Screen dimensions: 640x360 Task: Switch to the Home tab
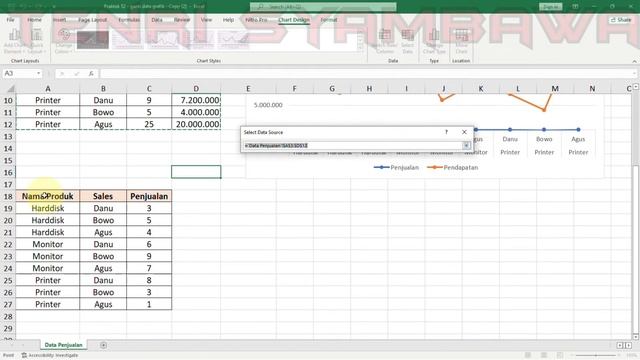click(34, 20)
